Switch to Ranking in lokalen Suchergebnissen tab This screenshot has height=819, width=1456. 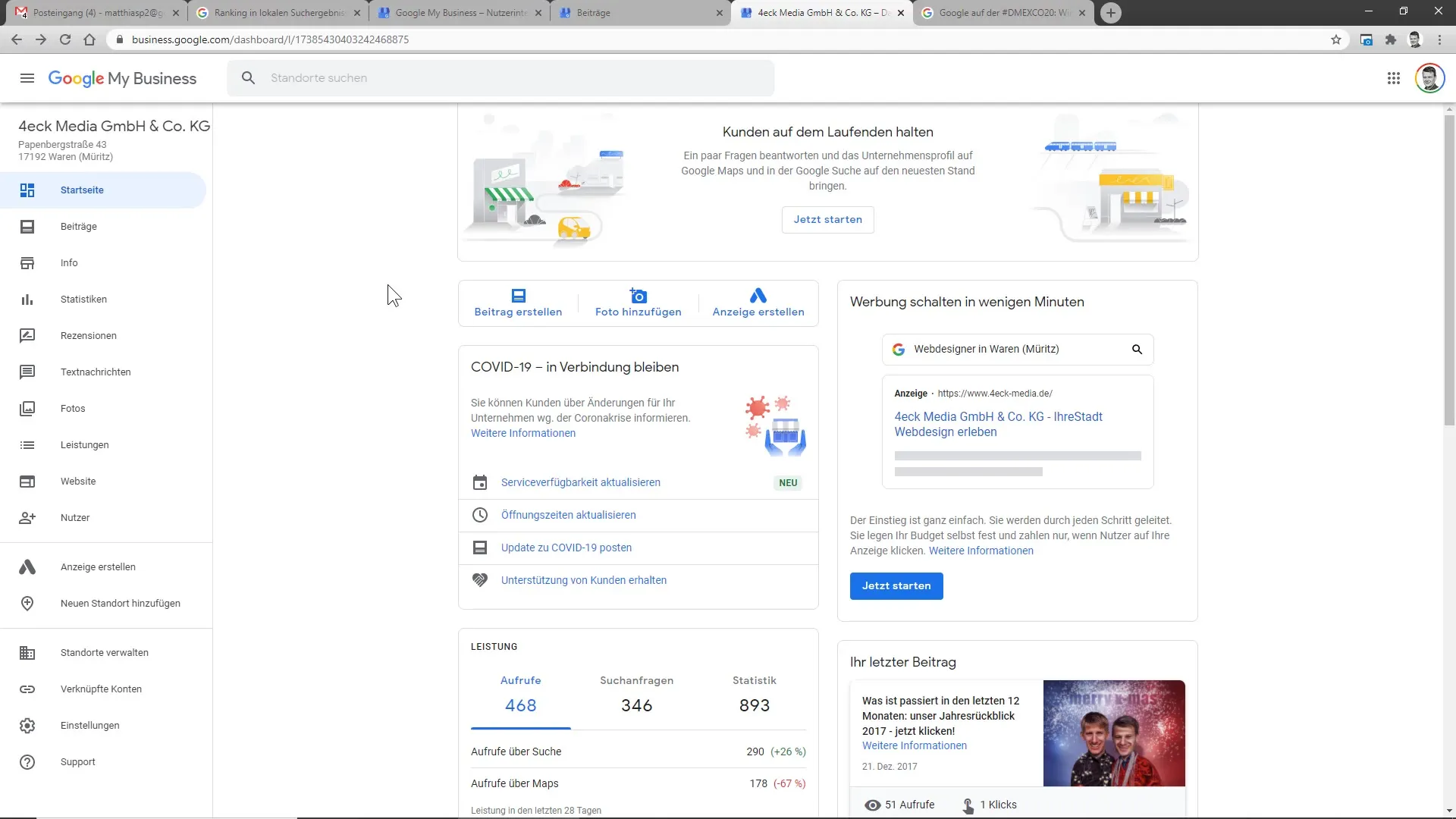coord(278,13)
